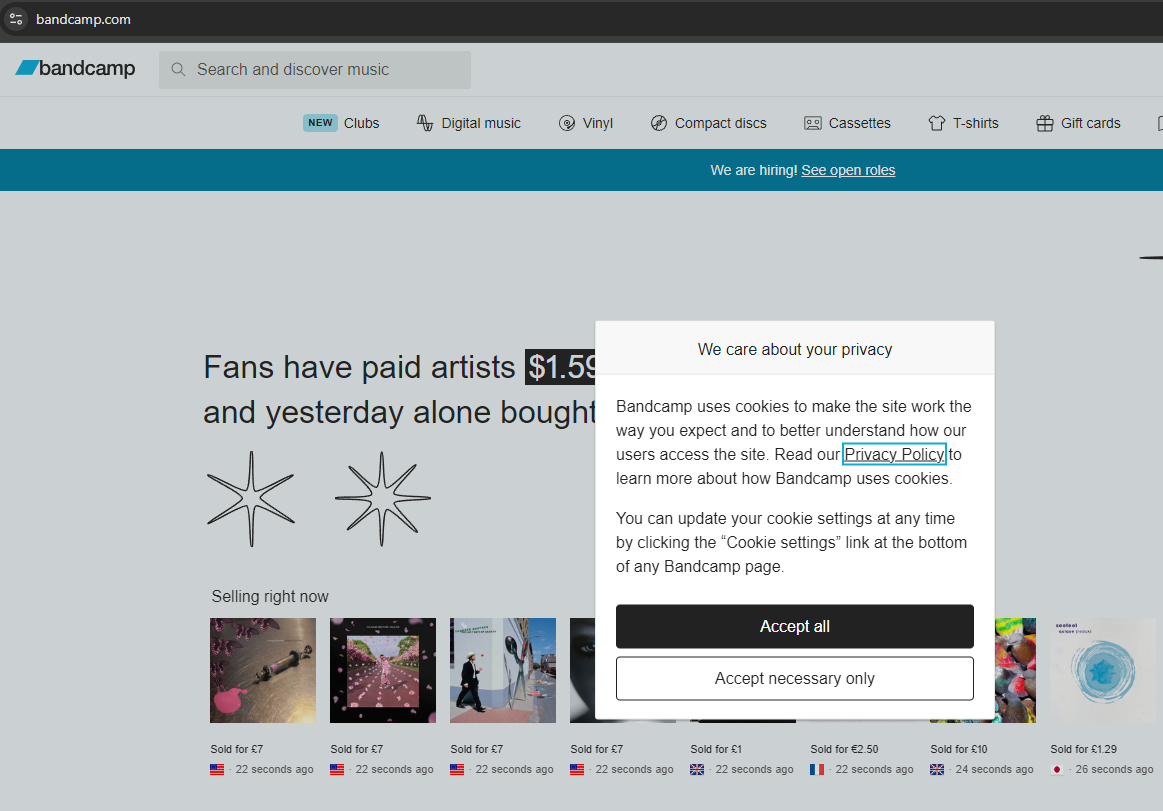Screen dimensions: 1163x811
Task: Open the site info icon beside bandcamp.com
Action: click(x=16, y=19)
